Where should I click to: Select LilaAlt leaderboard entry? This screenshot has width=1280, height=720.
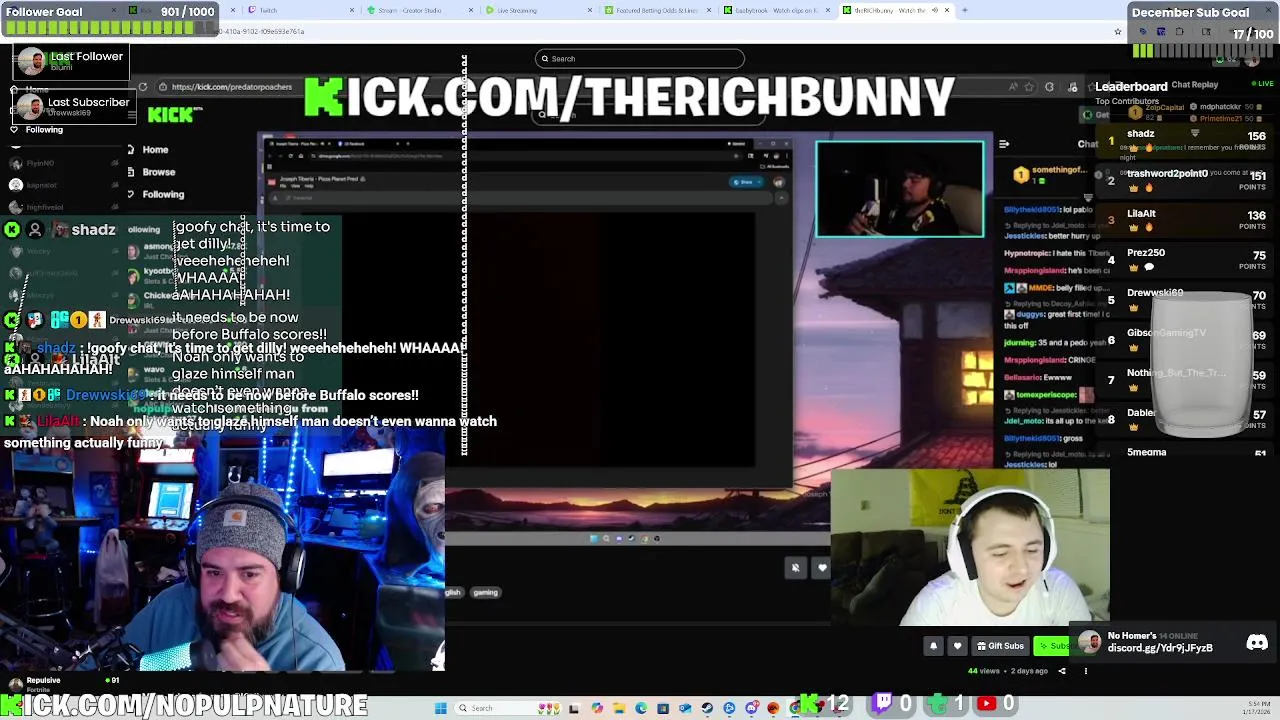tap(1185, 220)
